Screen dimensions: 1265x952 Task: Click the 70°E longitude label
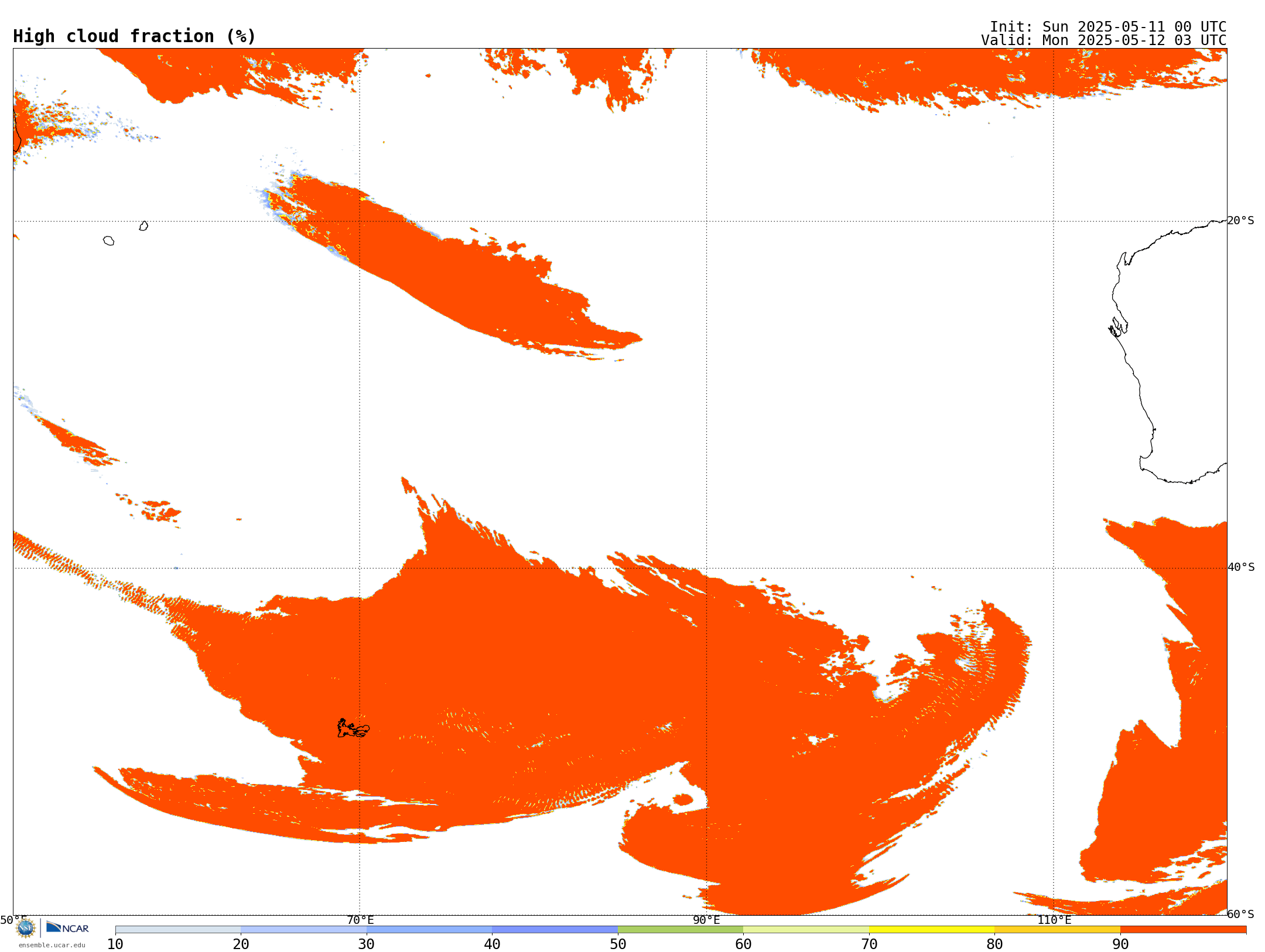[x=360, y=920]
